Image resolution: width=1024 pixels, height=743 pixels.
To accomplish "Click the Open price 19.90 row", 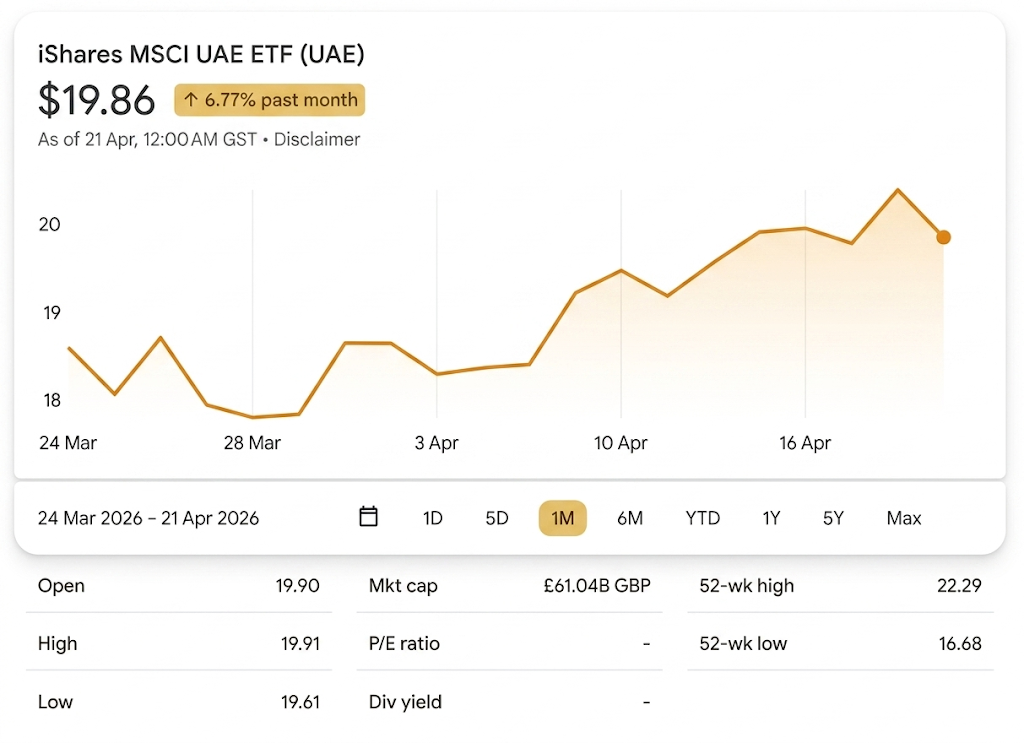I will [178, 586].
